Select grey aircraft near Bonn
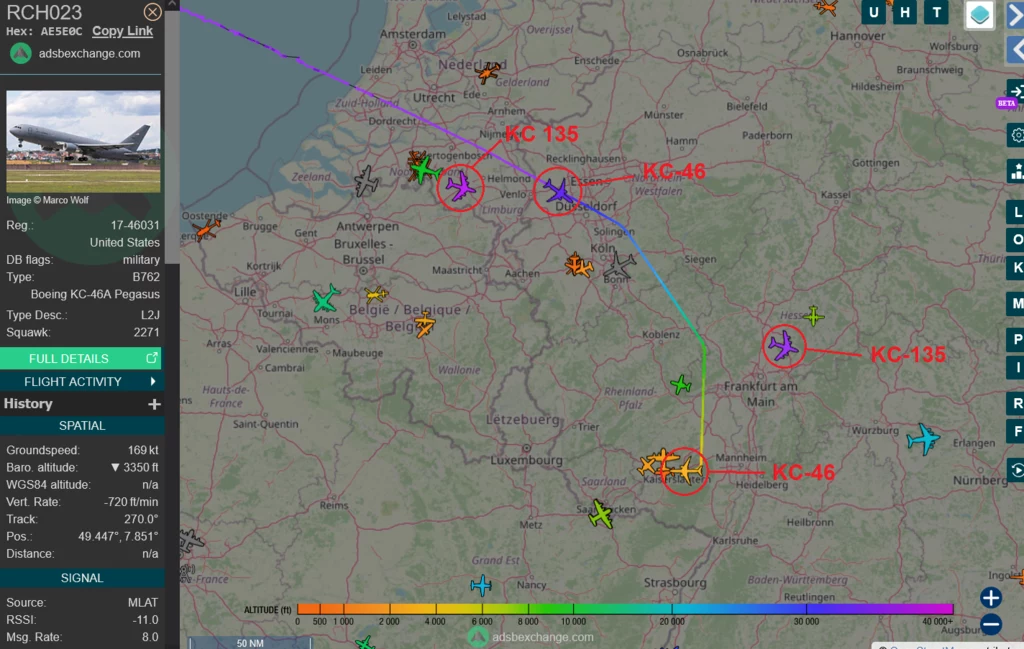Image resolution: width=1024 pixels, height=649 pixels. coord(618,265)
